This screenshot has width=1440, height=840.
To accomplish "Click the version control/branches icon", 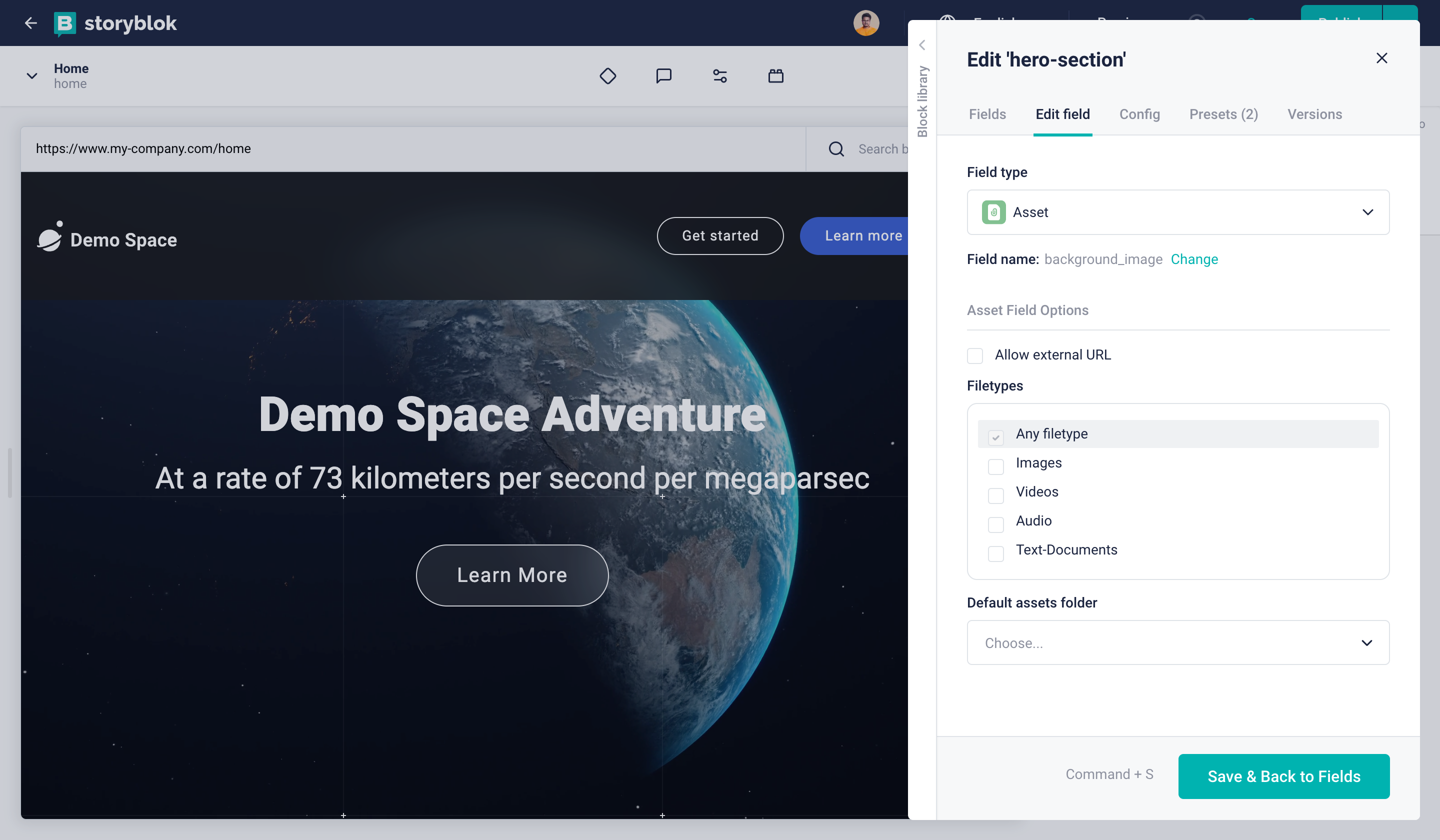I will point(720,75).
